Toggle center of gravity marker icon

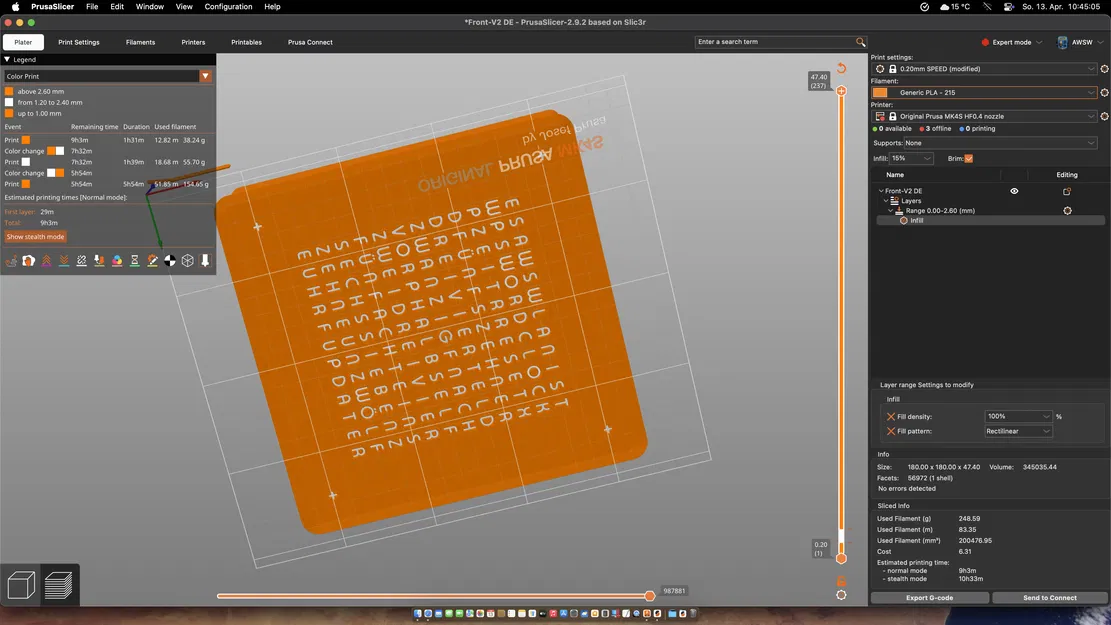tap(170, 261)
